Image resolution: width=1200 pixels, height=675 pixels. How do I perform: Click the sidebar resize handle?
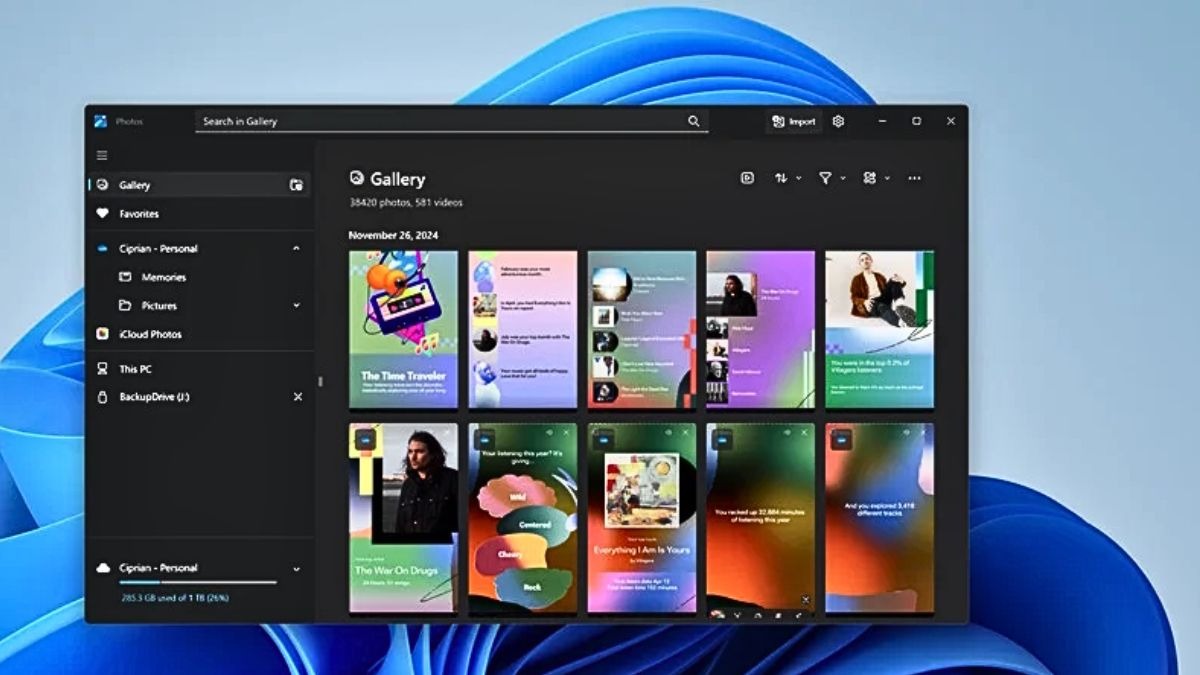tap(320, 381)
